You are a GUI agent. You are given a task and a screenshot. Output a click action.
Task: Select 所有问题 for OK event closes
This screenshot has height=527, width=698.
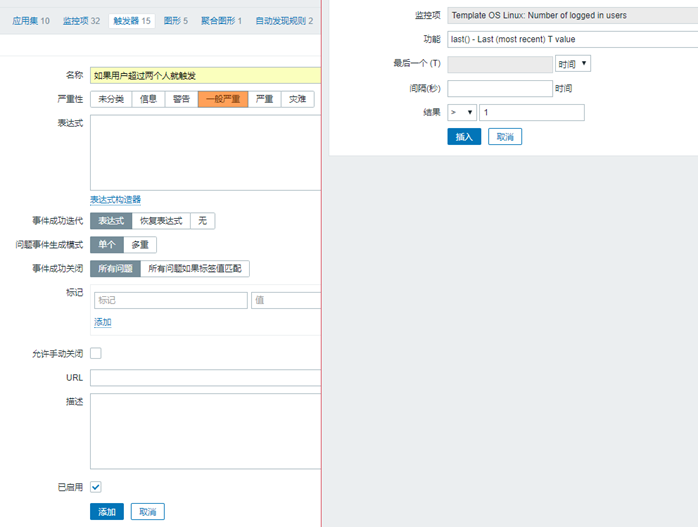pos(115,268)
